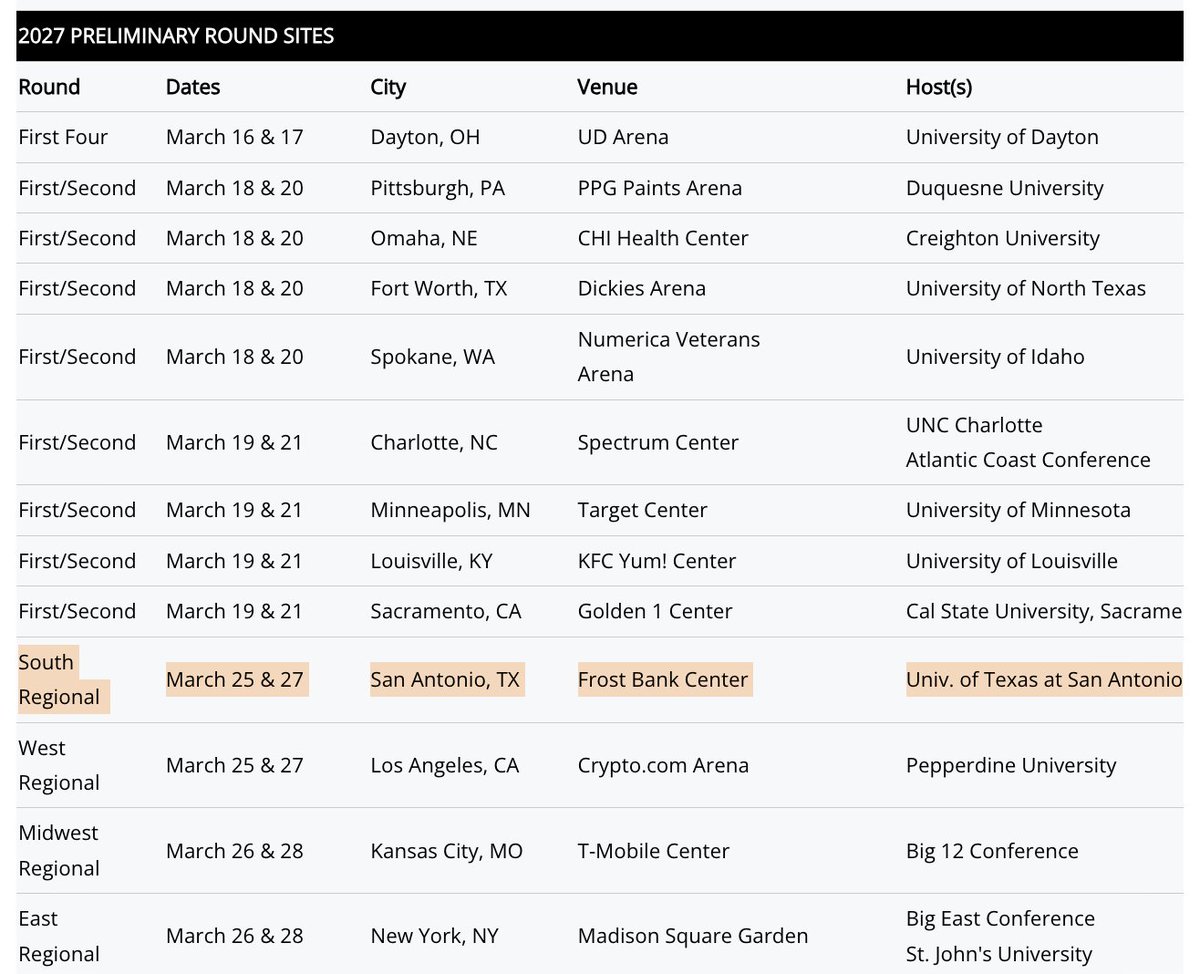Click the "2027 PRELIMINARY ROUND SITES" table title
Image resolution: width=1200 pixels, height=974 pixels.
[176, 37]
